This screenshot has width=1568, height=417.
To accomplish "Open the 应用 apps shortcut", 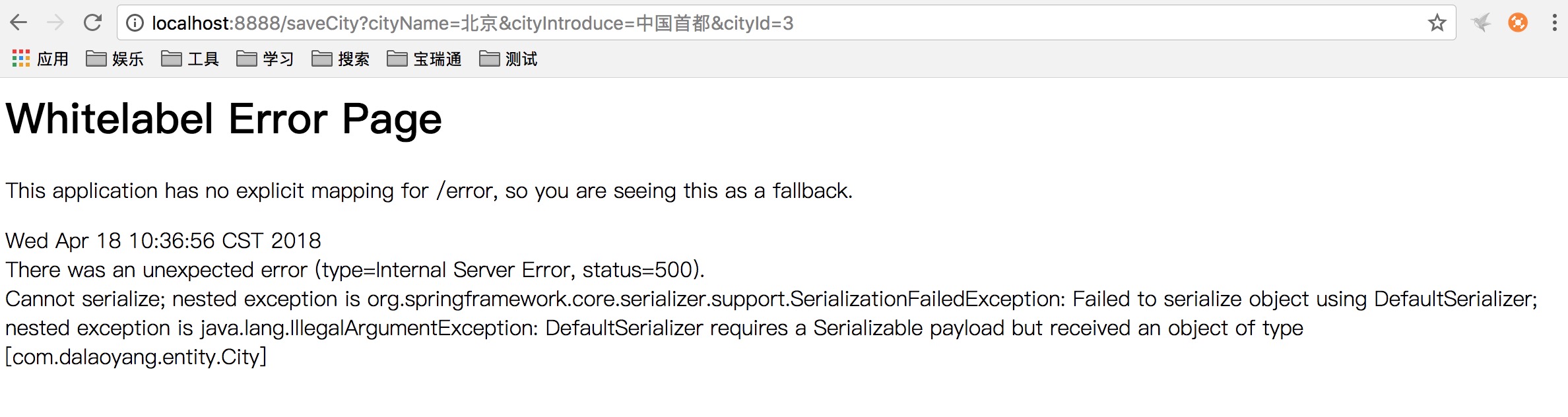I will (40, 59).
